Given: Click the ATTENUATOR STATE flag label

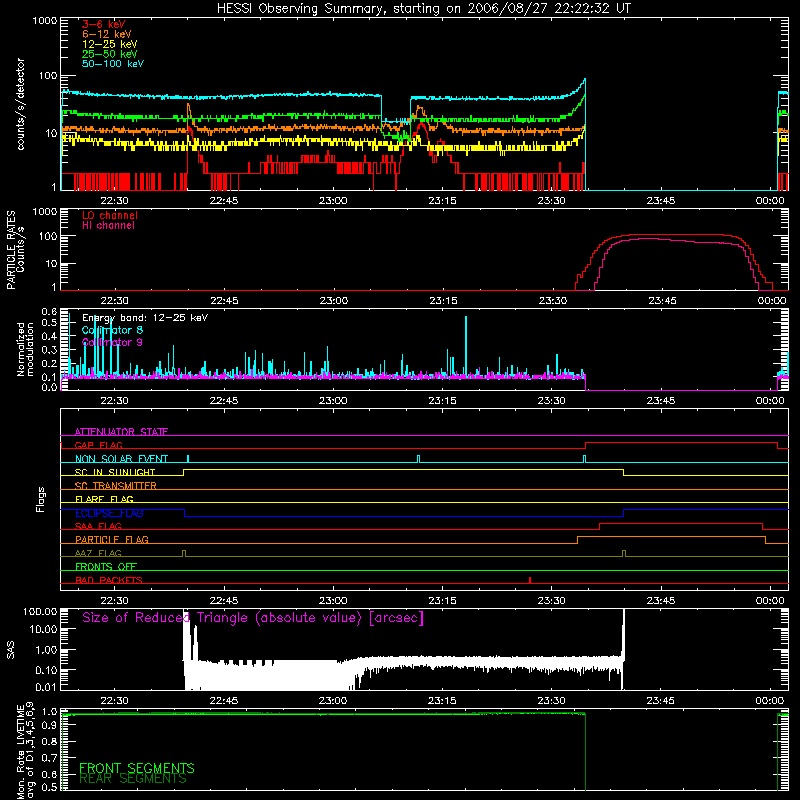Looking at the screenshot, I should click(121, 432).
